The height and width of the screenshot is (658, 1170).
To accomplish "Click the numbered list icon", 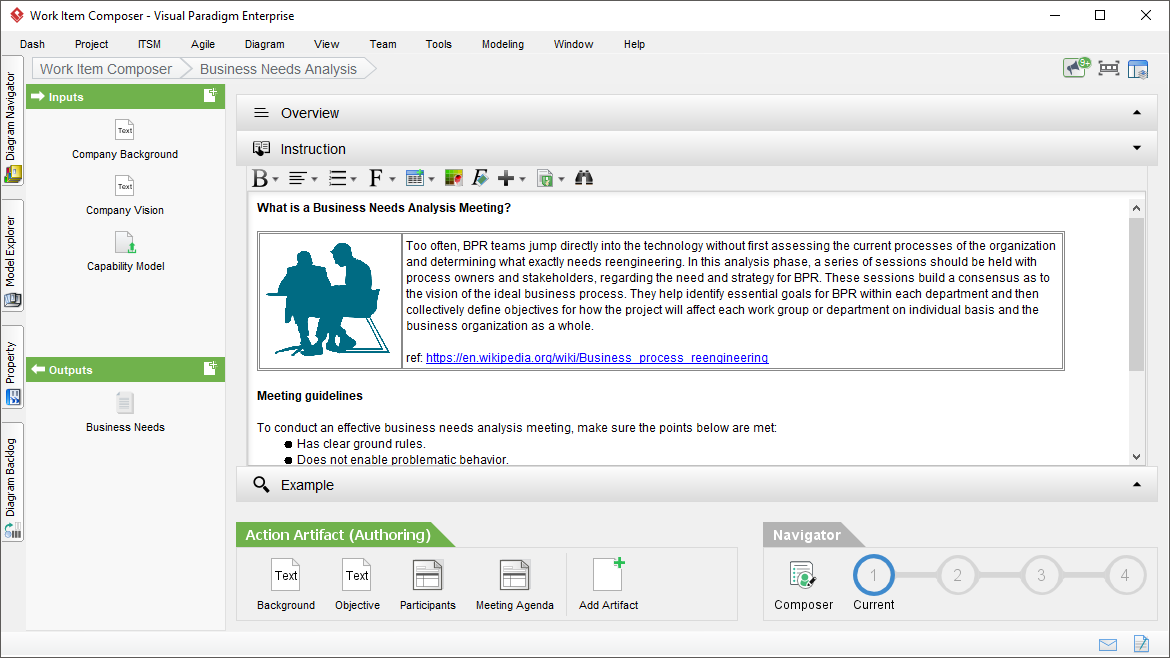I will (337, 178).
